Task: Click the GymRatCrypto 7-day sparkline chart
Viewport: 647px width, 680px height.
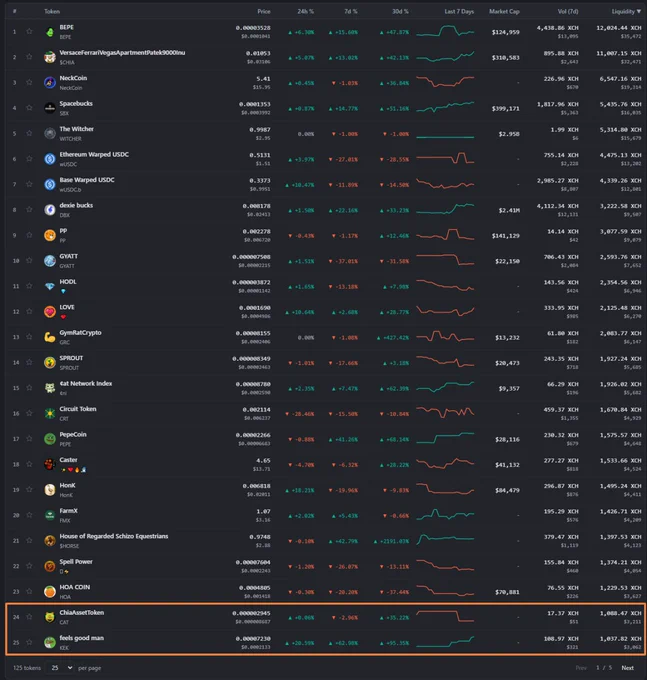Action: click(445, 337)
